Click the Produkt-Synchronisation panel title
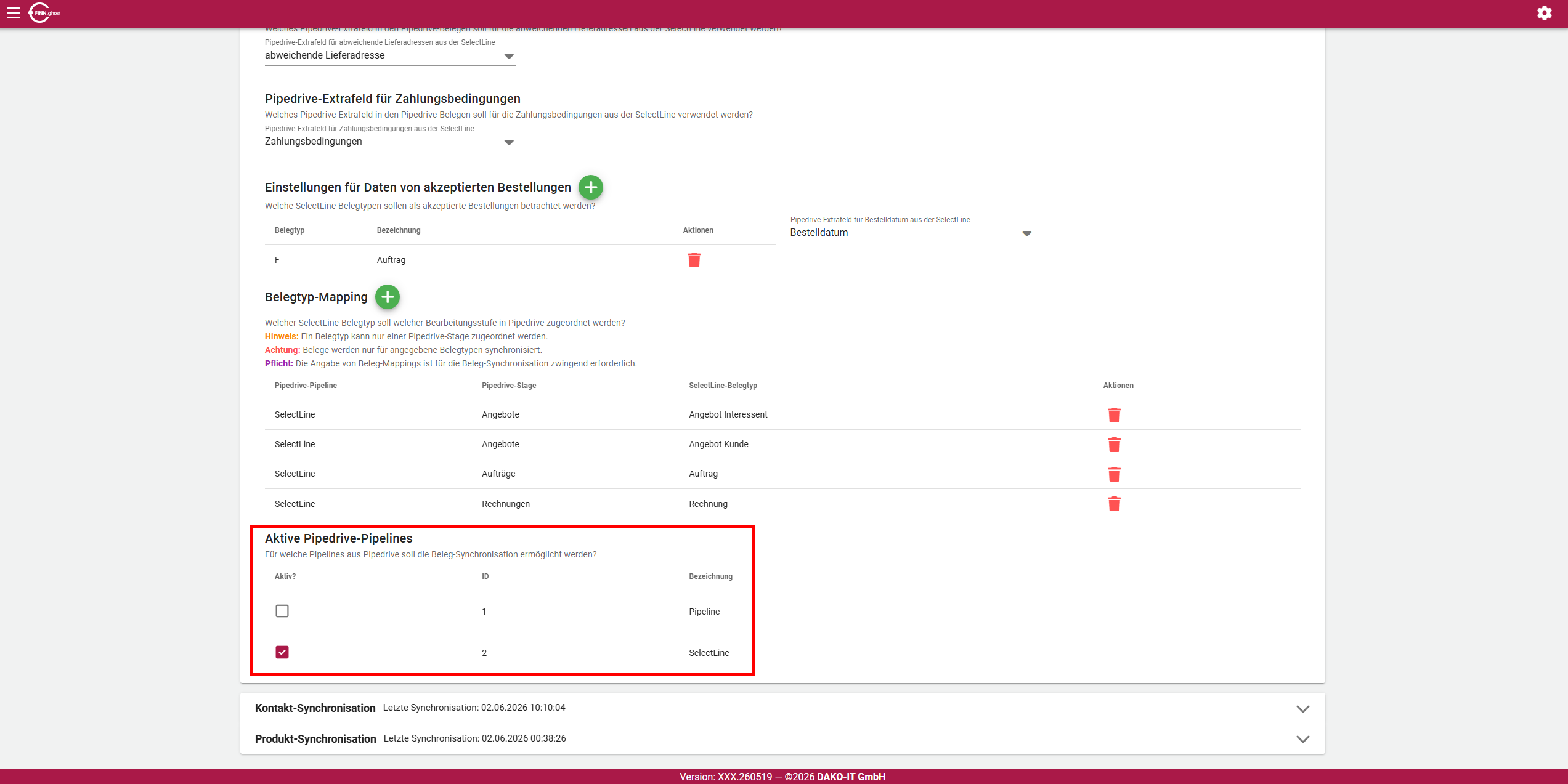 (x=315, y=739)
